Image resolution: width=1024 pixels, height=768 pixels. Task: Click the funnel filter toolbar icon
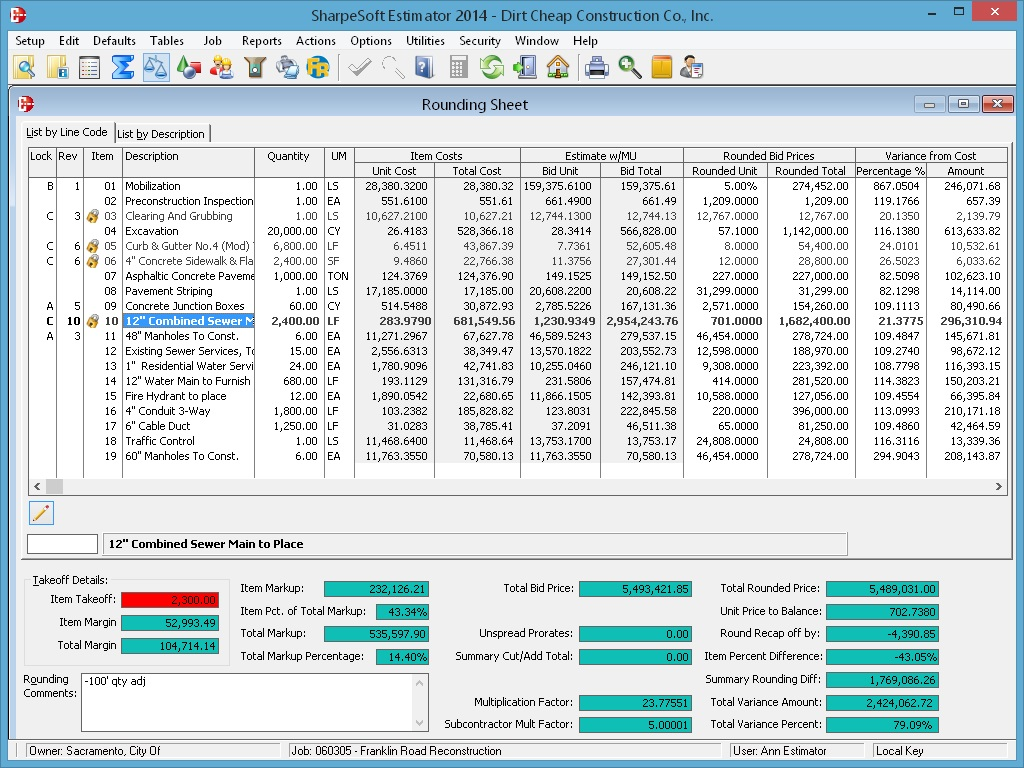pyautogui.click(x=254, y=68)
